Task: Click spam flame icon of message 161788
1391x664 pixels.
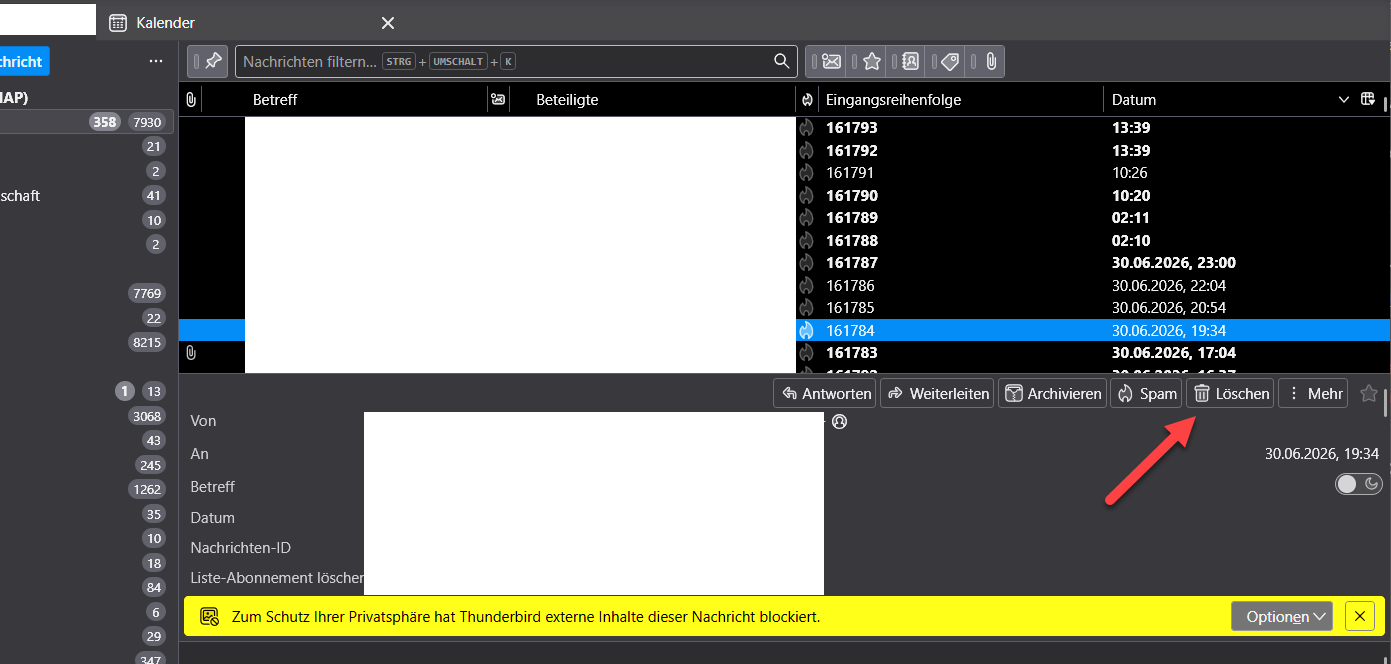Action: coord(807,240)
